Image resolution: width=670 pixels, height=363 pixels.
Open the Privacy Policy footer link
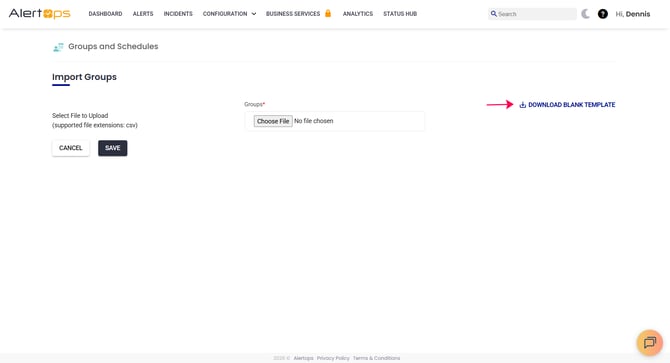point(333,358)
